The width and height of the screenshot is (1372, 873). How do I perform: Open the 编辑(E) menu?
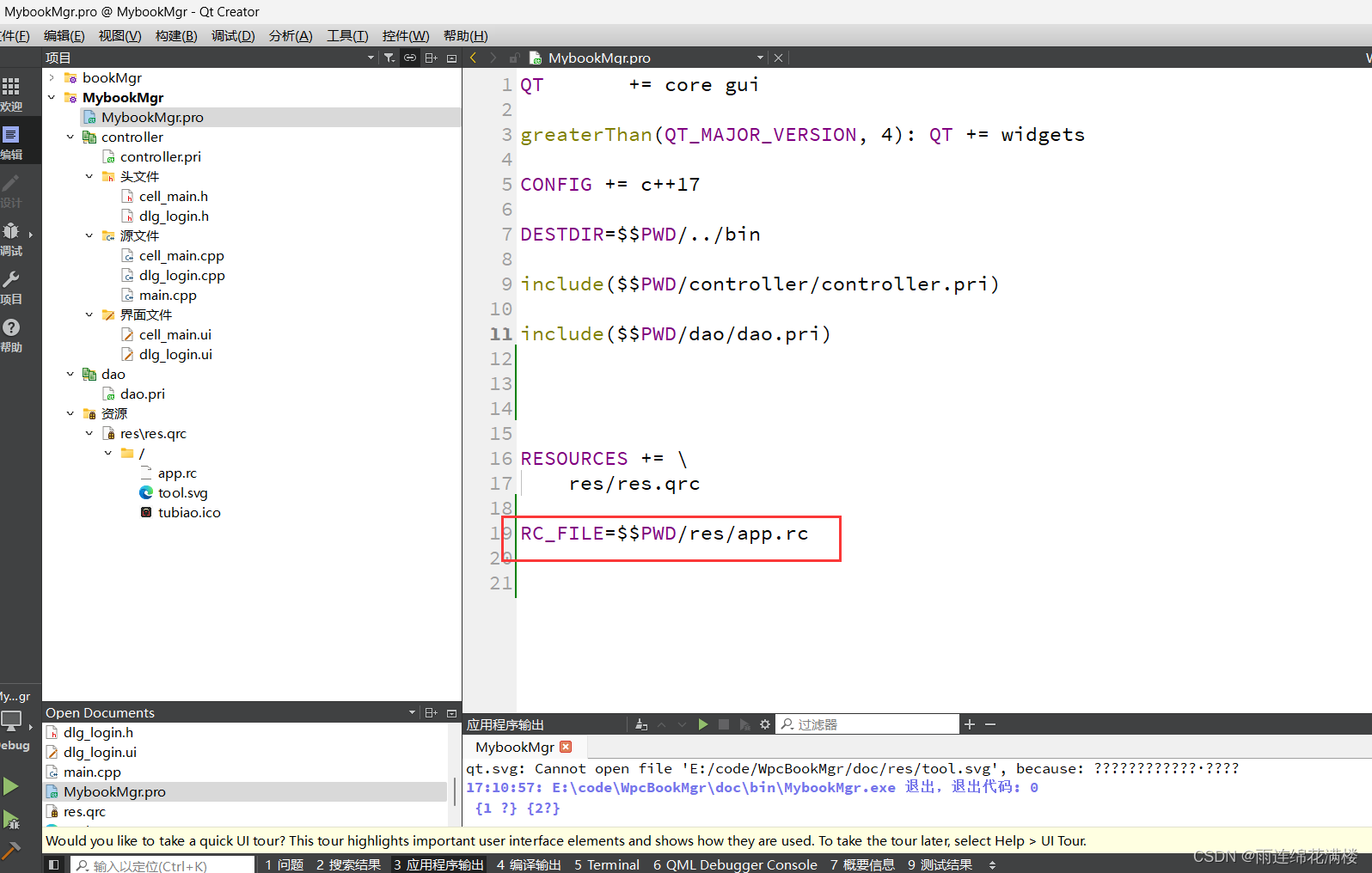[64, 35]
